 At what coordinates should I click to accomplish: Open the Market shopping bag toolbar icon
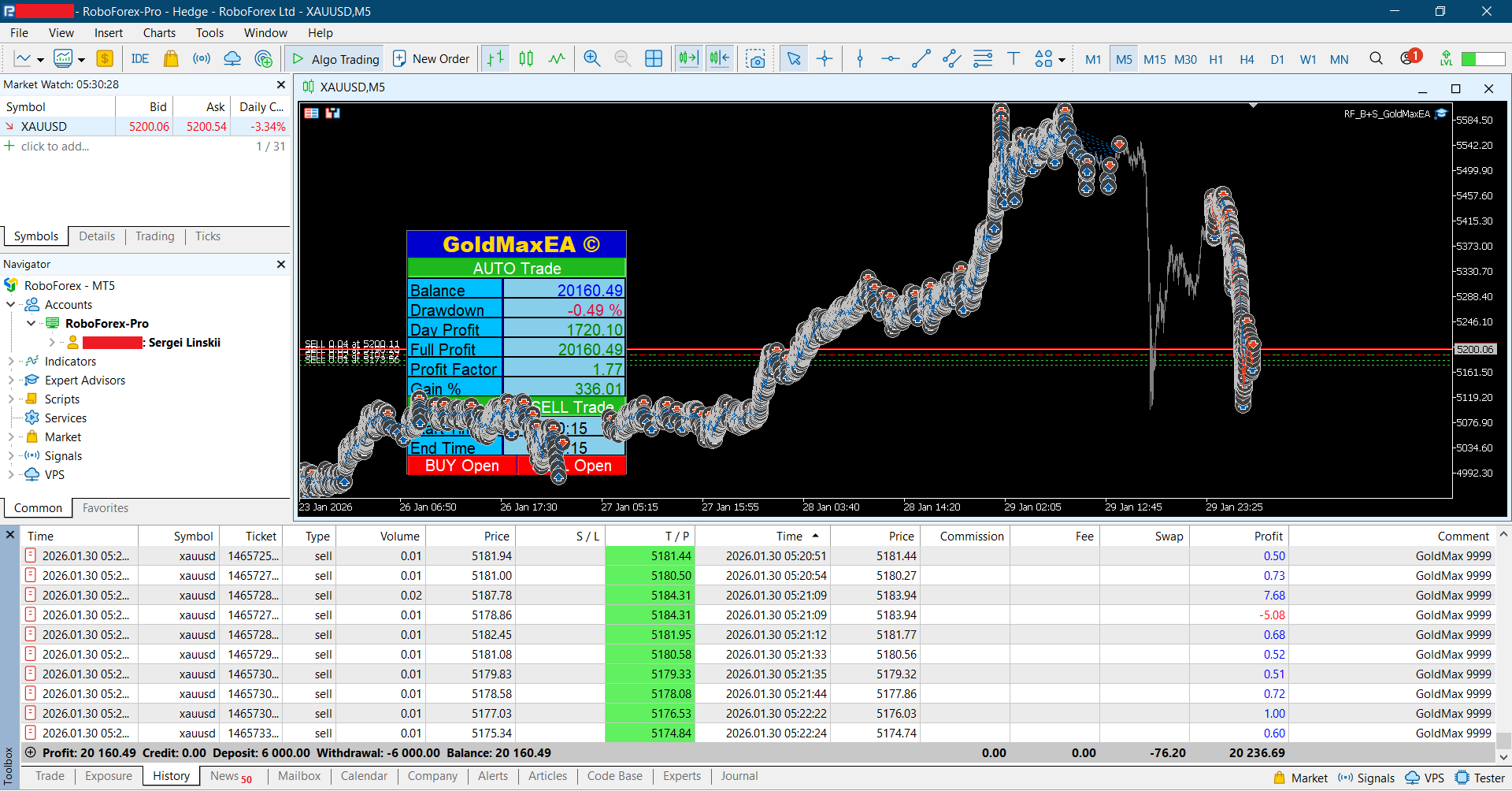tap(171, 58)
